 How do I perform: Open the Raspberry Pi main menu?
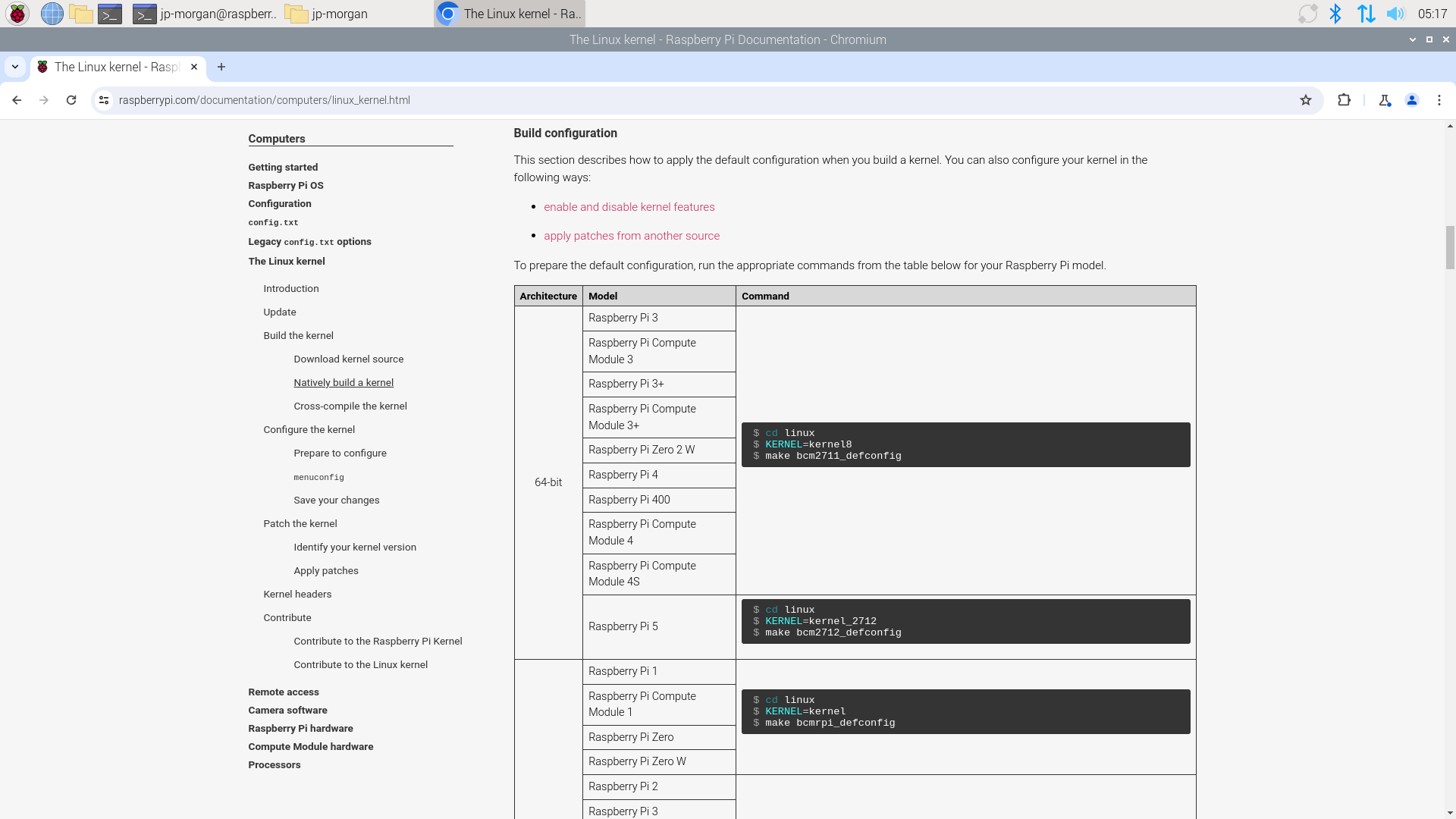point(17,14)
